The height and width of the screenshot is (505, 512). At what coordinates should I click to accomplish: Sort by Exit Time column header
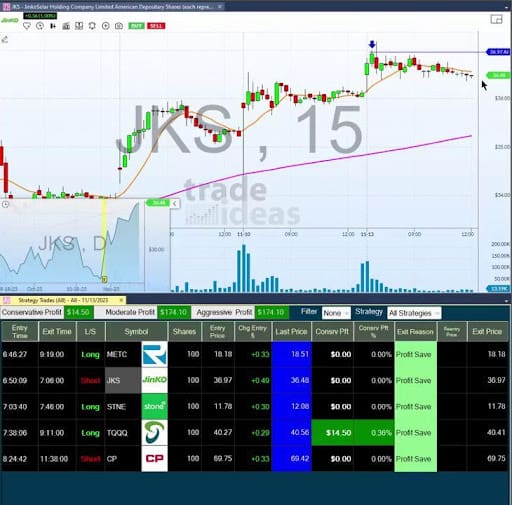click(x=57, y=332)
